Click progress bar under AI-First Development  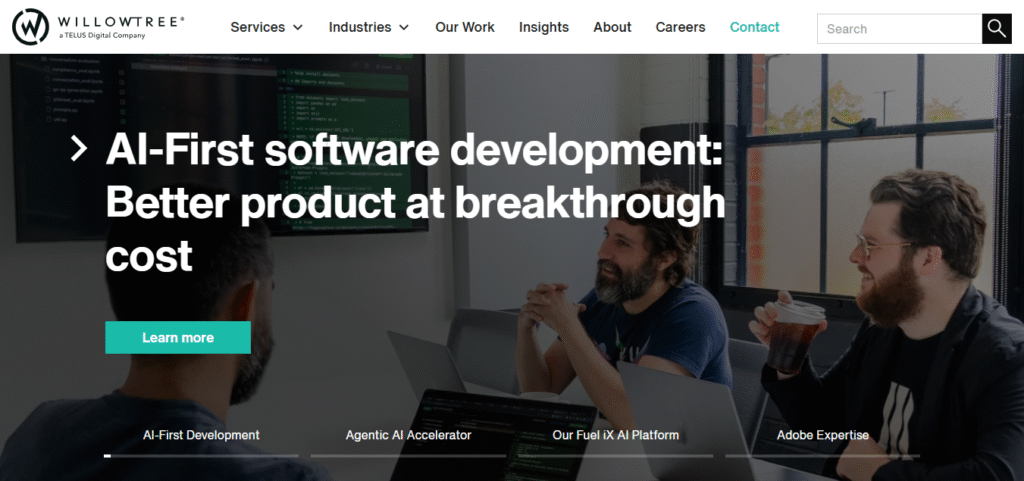201,455
